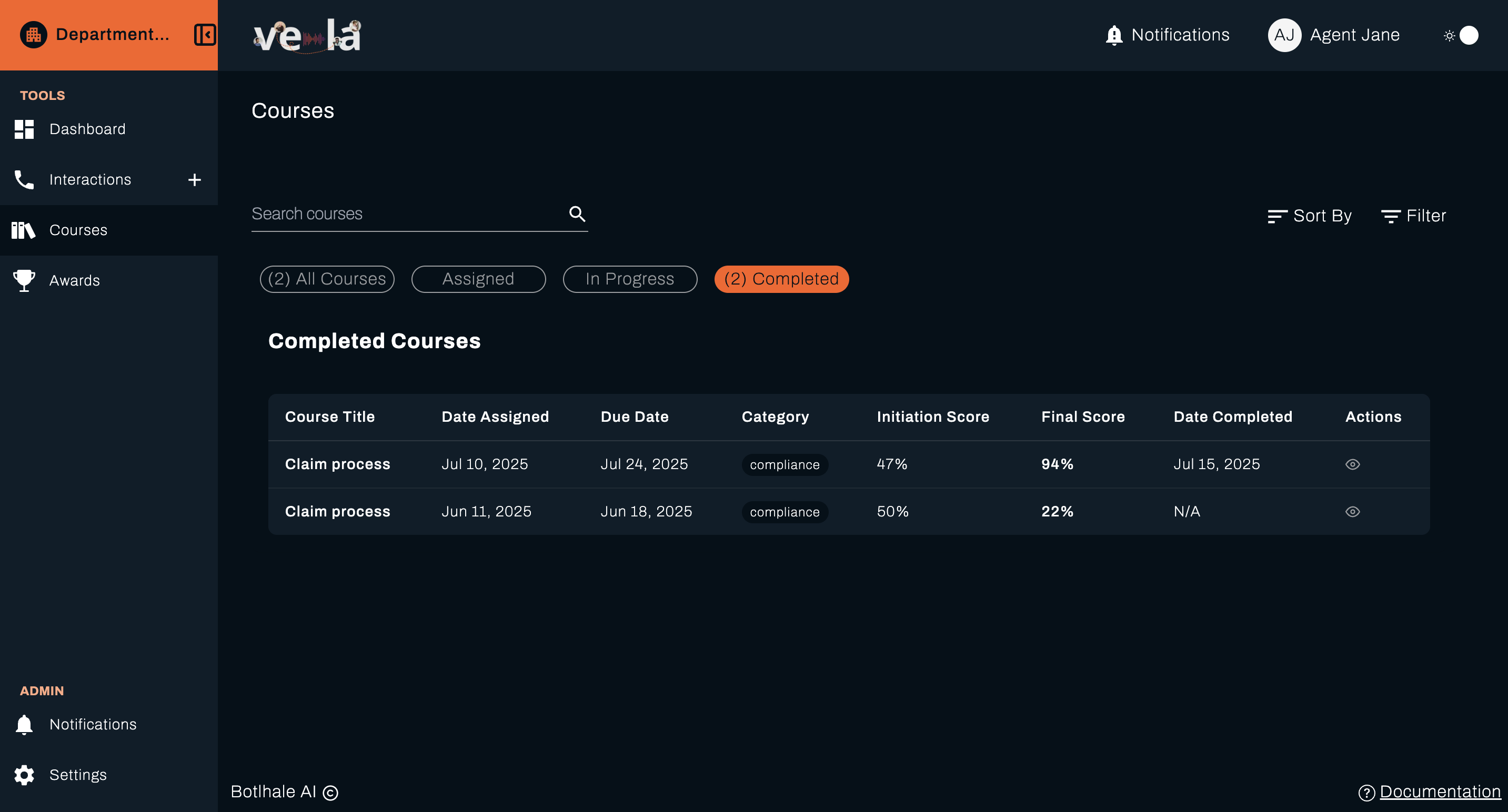Open the Courses library icon

tap(24, 230)
